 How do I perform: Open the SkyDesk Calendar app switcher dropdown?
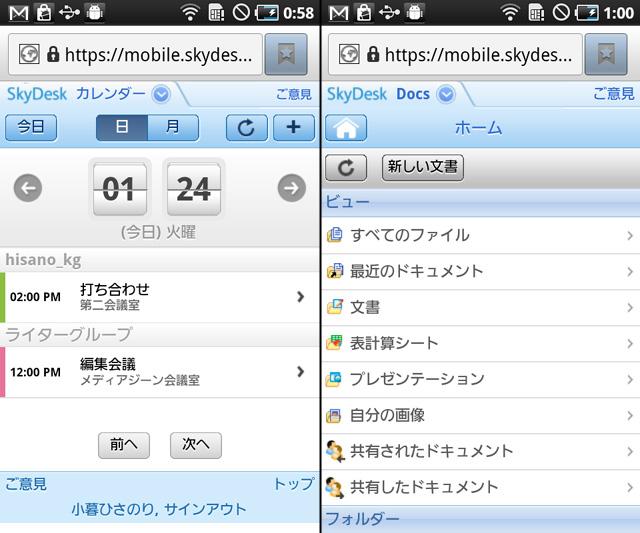coord(161,94)
